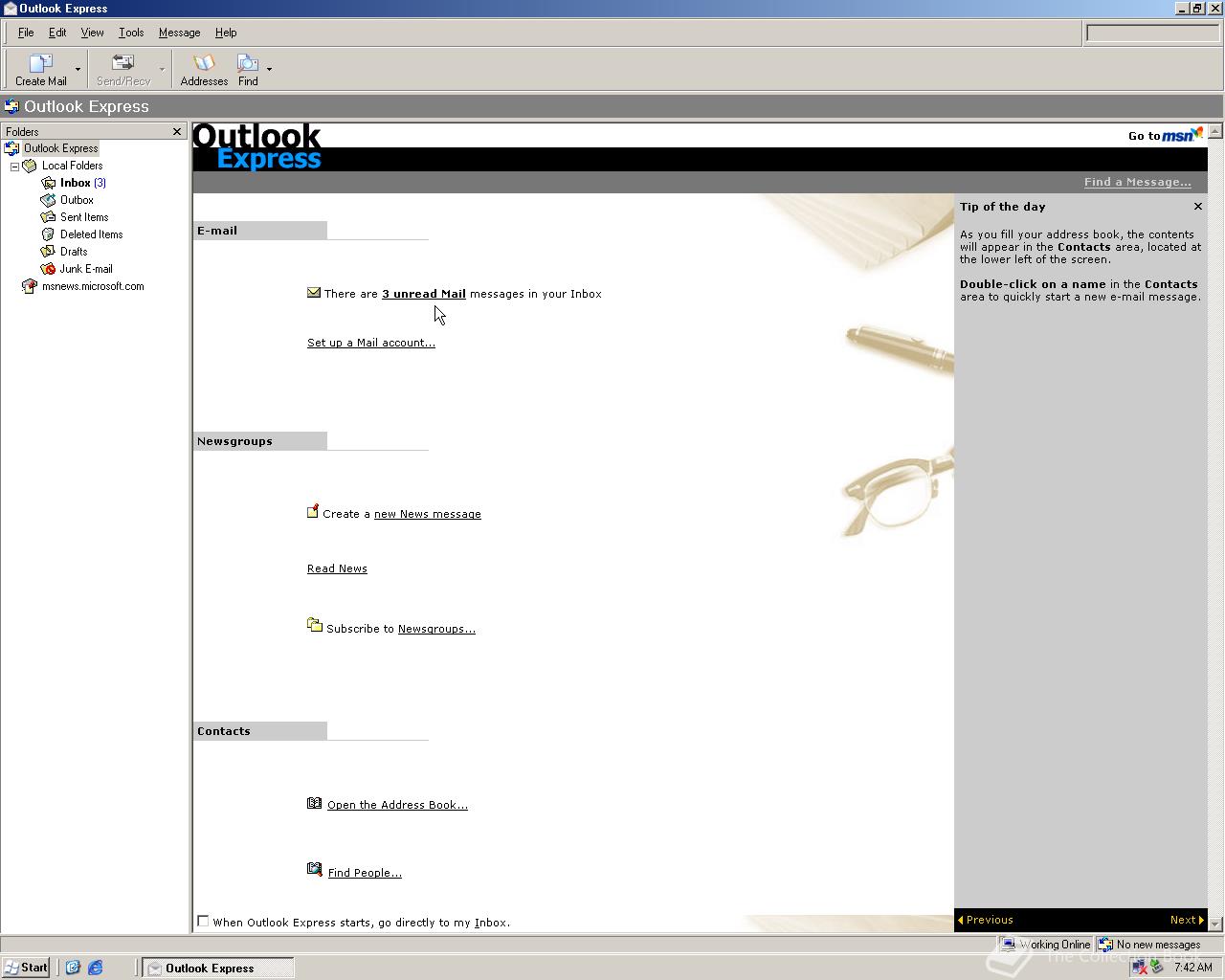Click the unread mail envelope icon
Image resolution: width=1225 pixels, height=980 pixels.
pyautogui.click(x=314, y=293)
